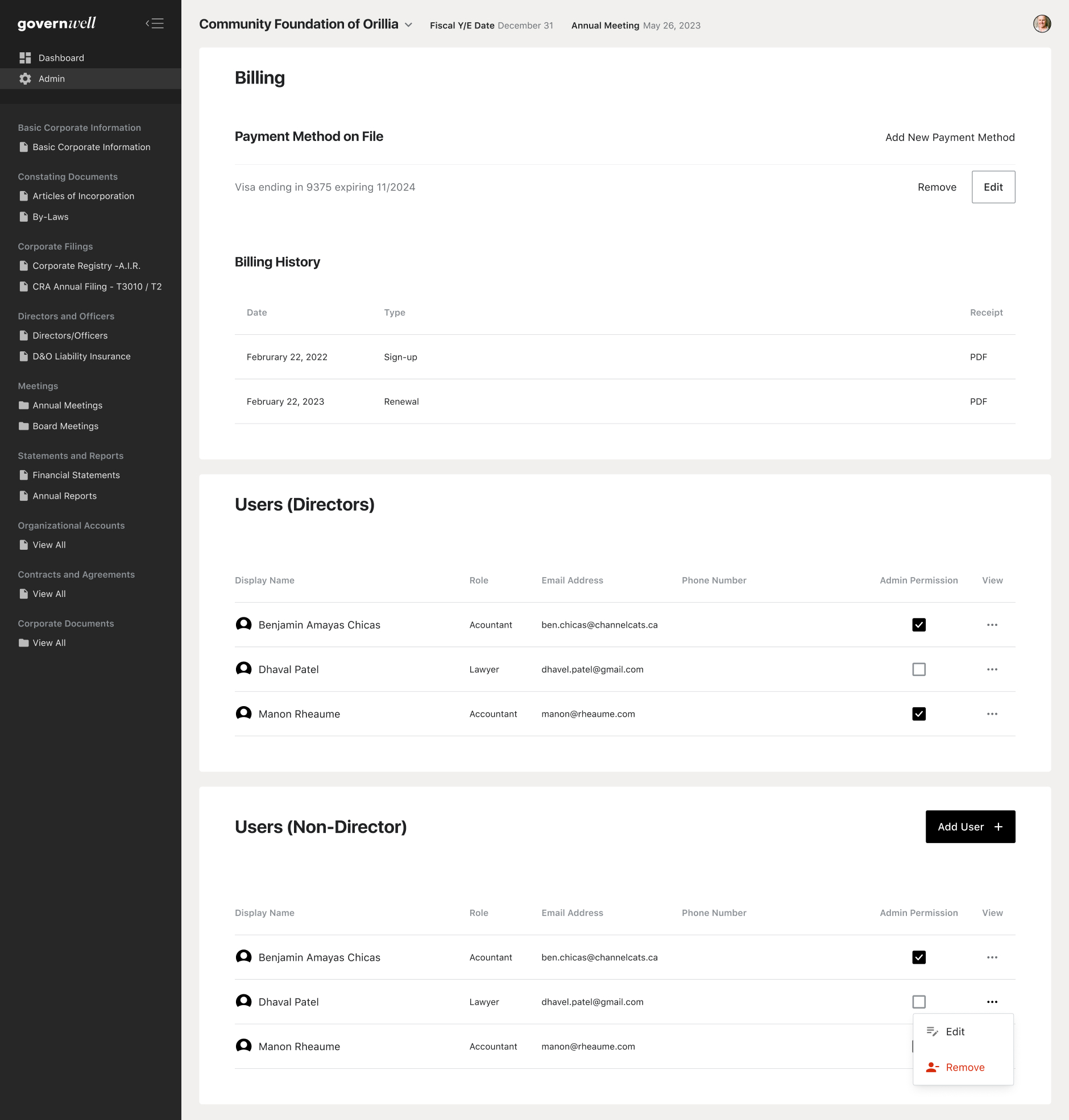1069x1120 pixels.
Task: Toggle admin permission for Dhaval Patel in Non-Director
Action: [x=918, y=1002]
